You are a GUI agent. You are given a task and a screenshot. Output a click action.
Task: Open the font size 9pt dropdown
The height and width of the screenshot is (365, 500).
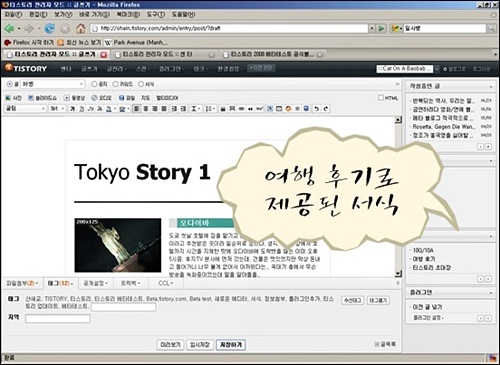[x=57, y=108]
